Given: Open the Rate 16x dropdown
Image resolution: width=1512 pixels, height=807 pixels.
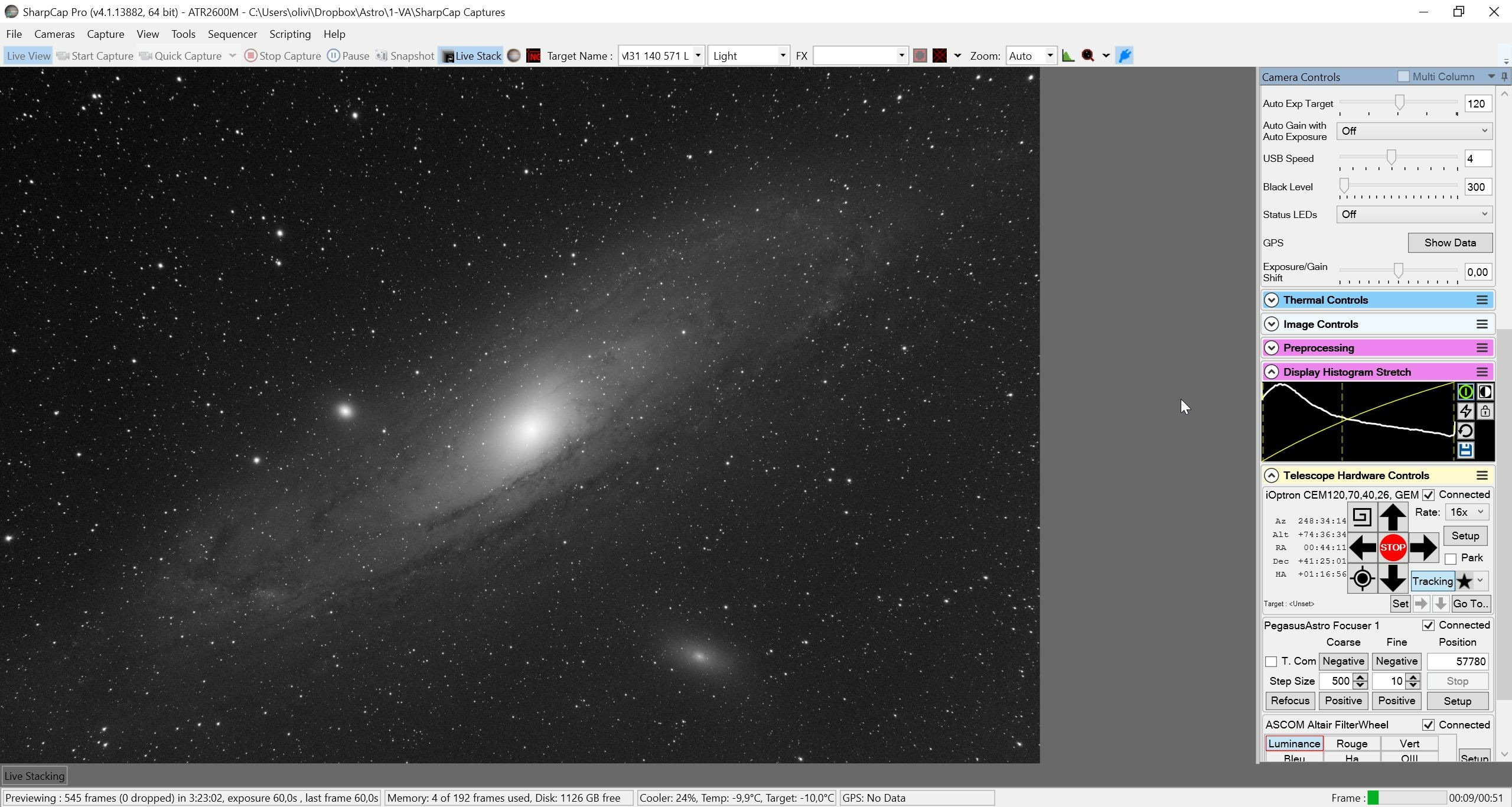Looking at the screenshot, I should point(1467,512).
